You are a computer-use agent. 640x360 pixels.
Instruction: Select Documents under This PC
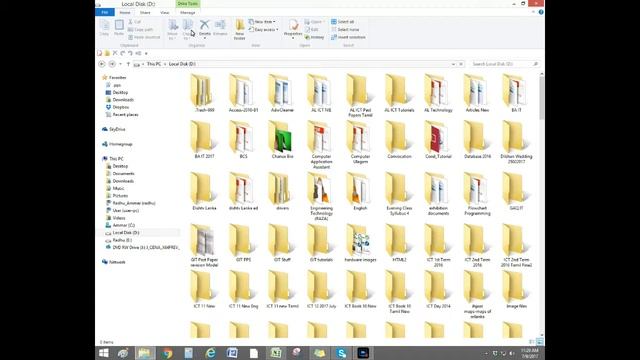tap(123, 173)
